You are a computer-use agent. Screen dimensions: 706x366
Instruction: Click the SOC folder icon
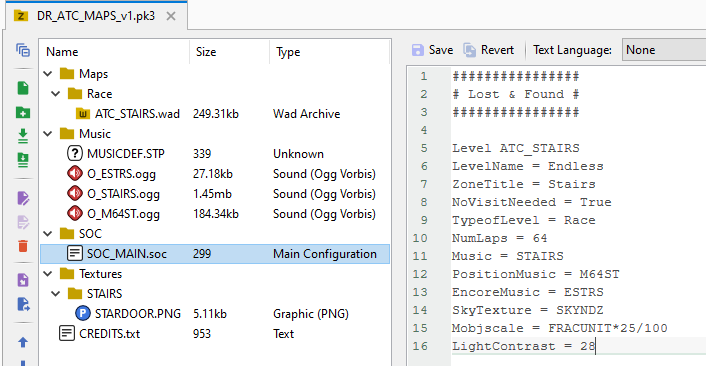pyautogui.click(x=67, y=233)
